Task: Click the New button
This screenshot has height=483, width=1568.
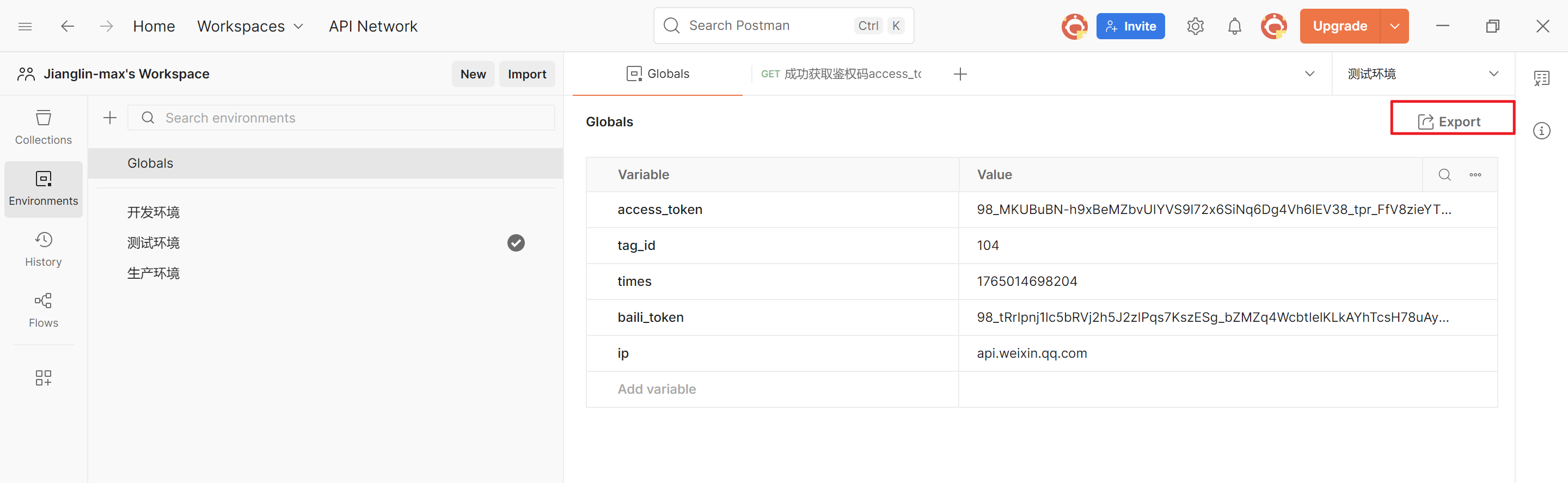Action: (473, 74)
